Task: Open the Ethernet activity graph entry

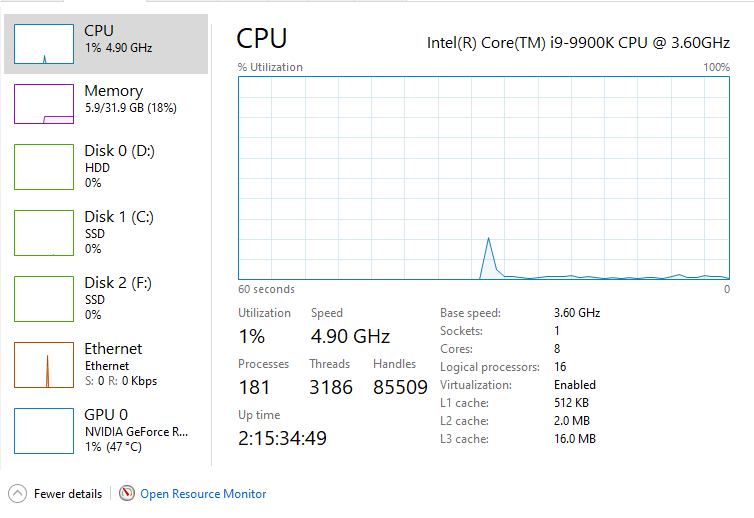Action: (x=44, y=364)
